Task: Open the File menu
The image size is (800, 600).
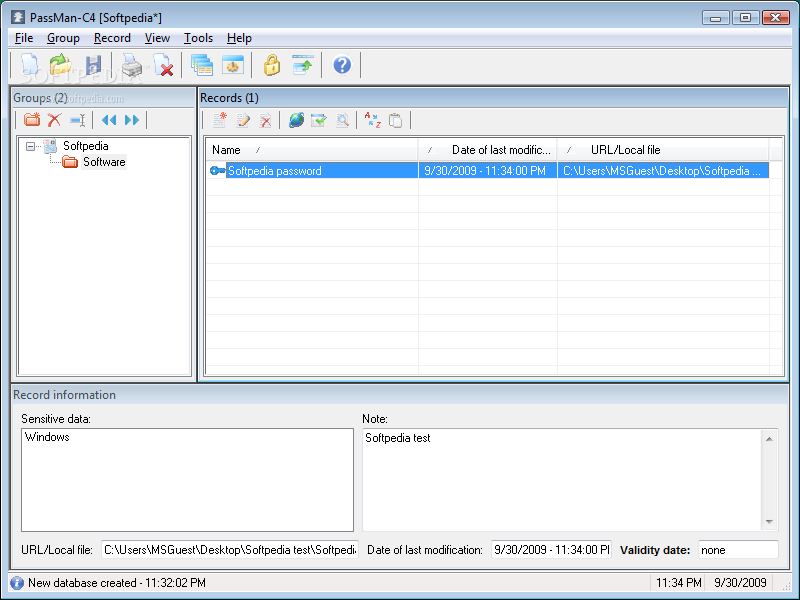Action: [x=24, y=38]
